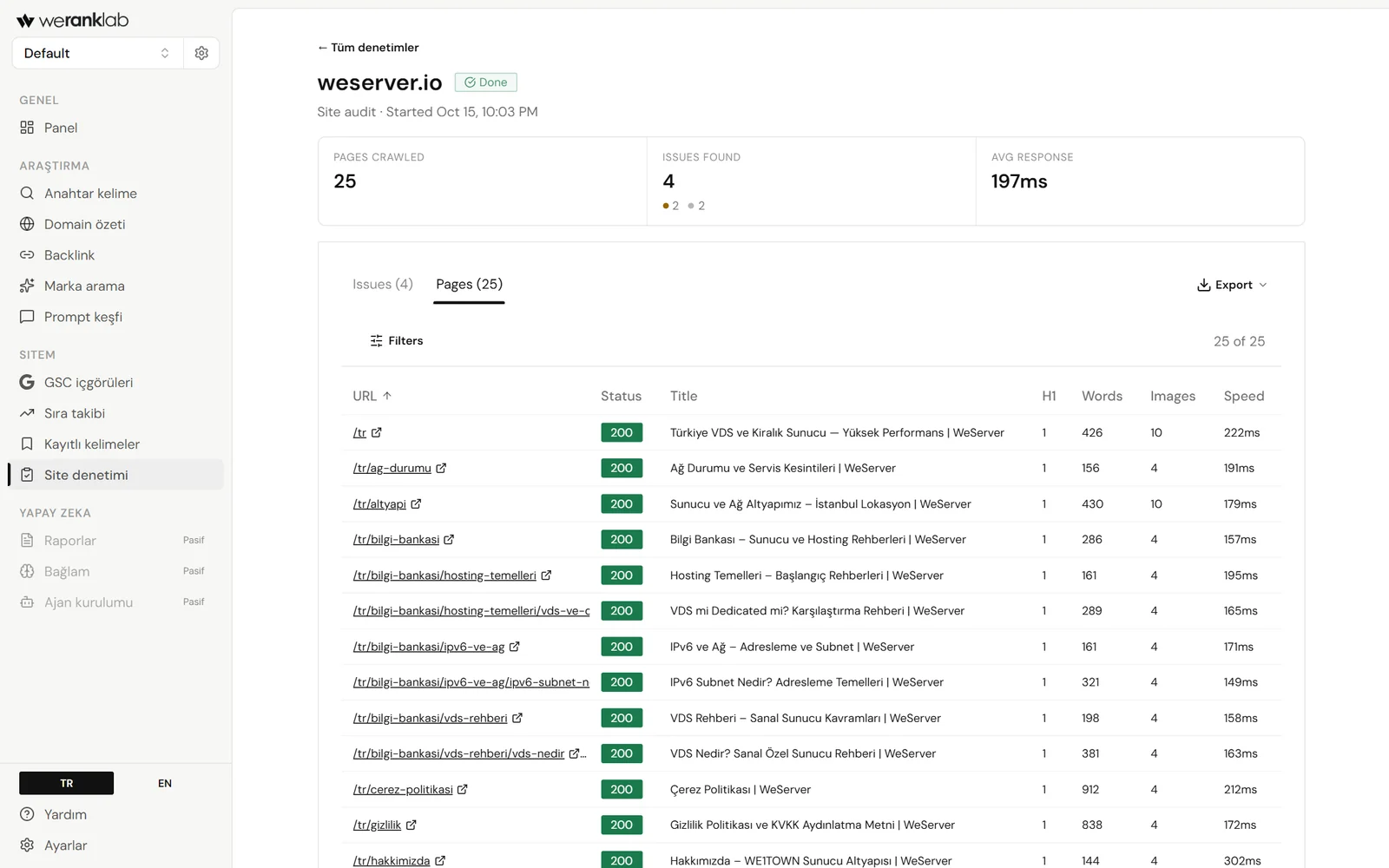Switch interface language to EN
The image size is (1389, 868).
165,783
